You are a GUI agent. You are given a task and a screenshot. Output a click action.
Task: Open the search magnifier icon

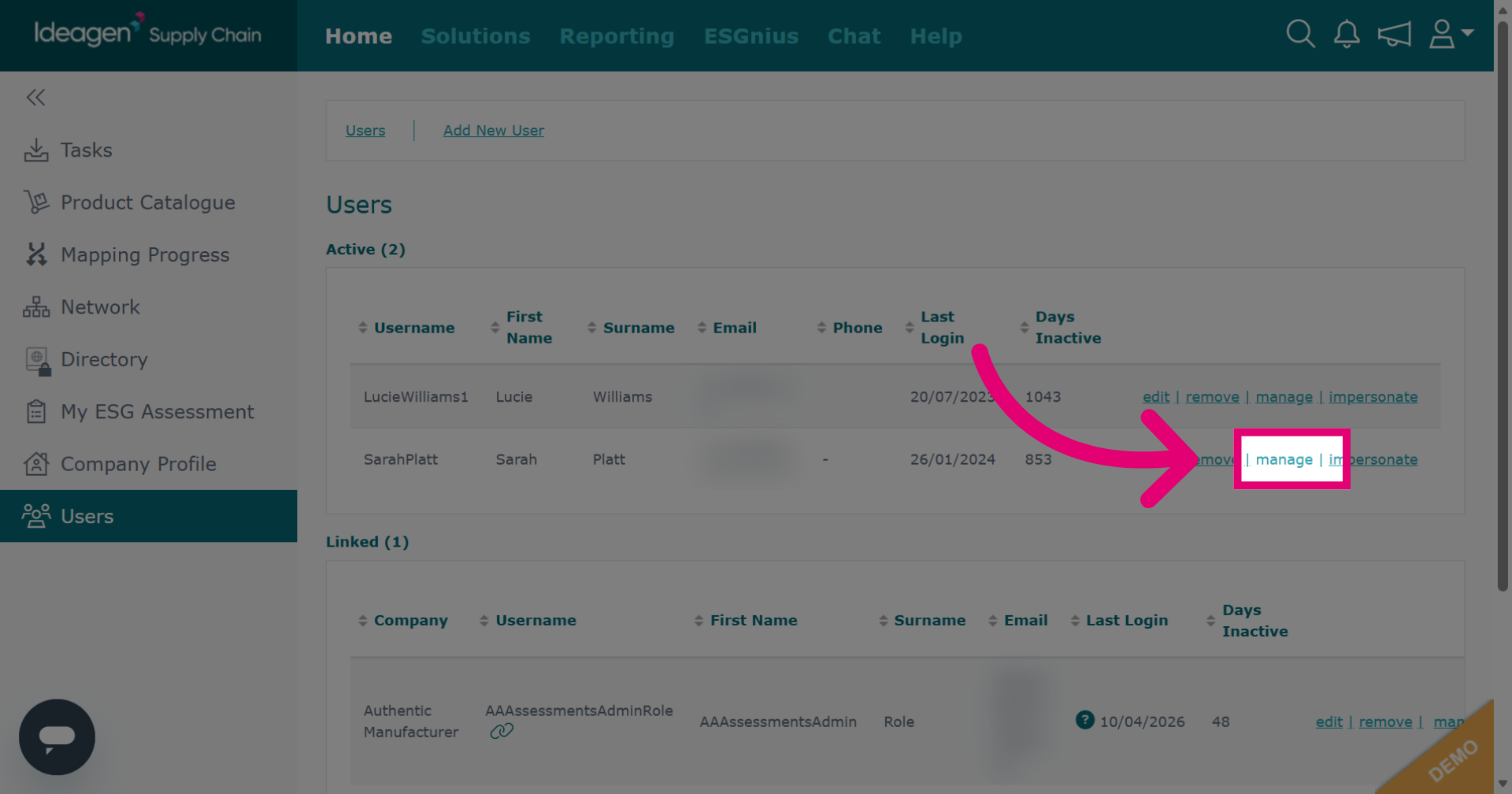(1300, 34)
